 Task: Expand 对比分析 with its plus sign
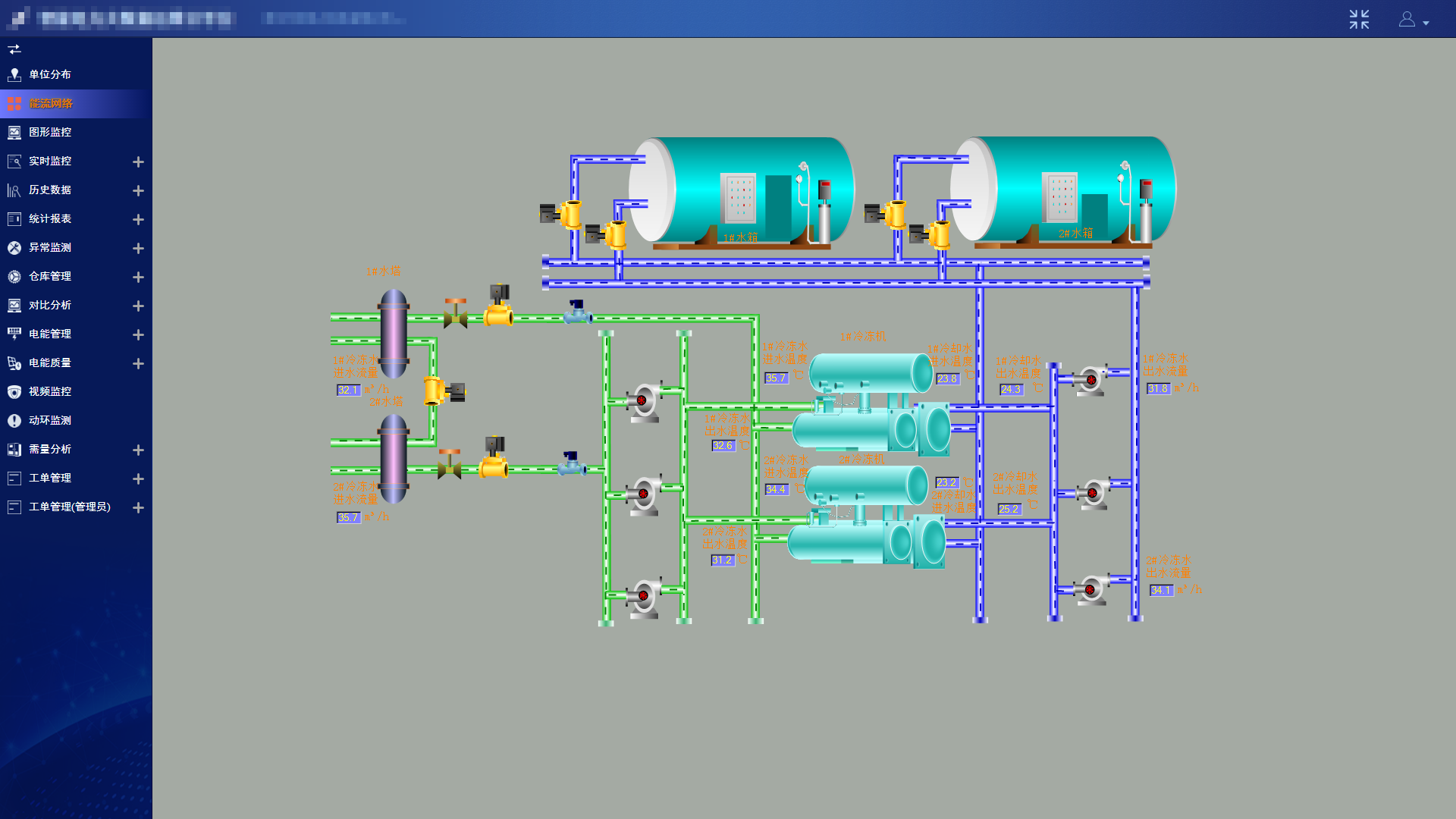(138, 306)
